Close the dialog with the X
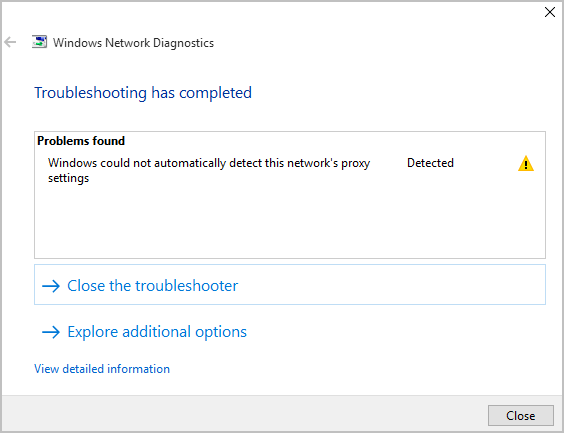Image resolution: width=564 pixels, height=433 pixels. pyautogui.click(x=550, y=12)
